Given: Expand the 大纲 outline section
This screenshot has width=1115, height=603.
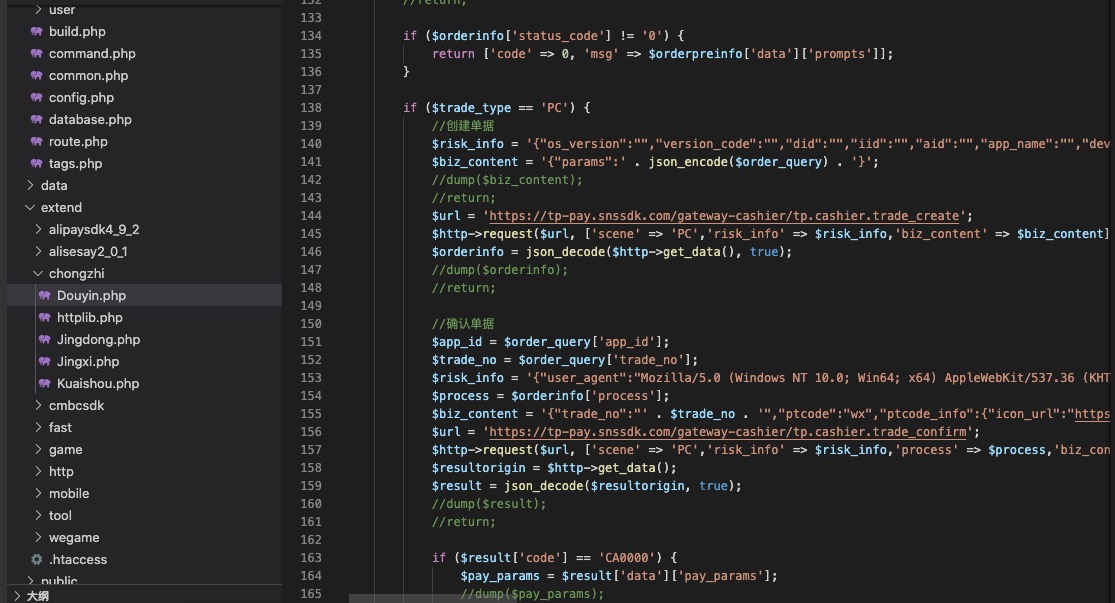Looking at the screenshot, I should pyautogui.click(x=16, y=596).
